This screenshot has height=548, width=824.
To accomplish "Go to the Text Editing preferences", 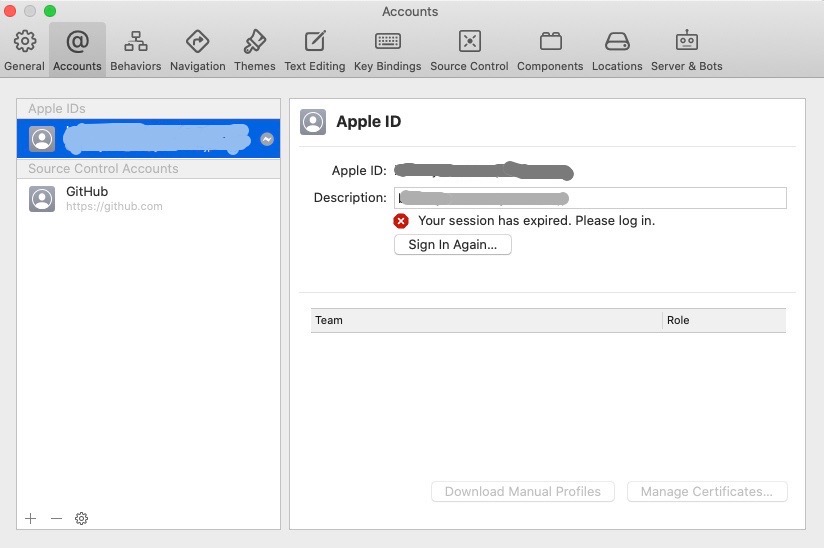I will point(315,50).
